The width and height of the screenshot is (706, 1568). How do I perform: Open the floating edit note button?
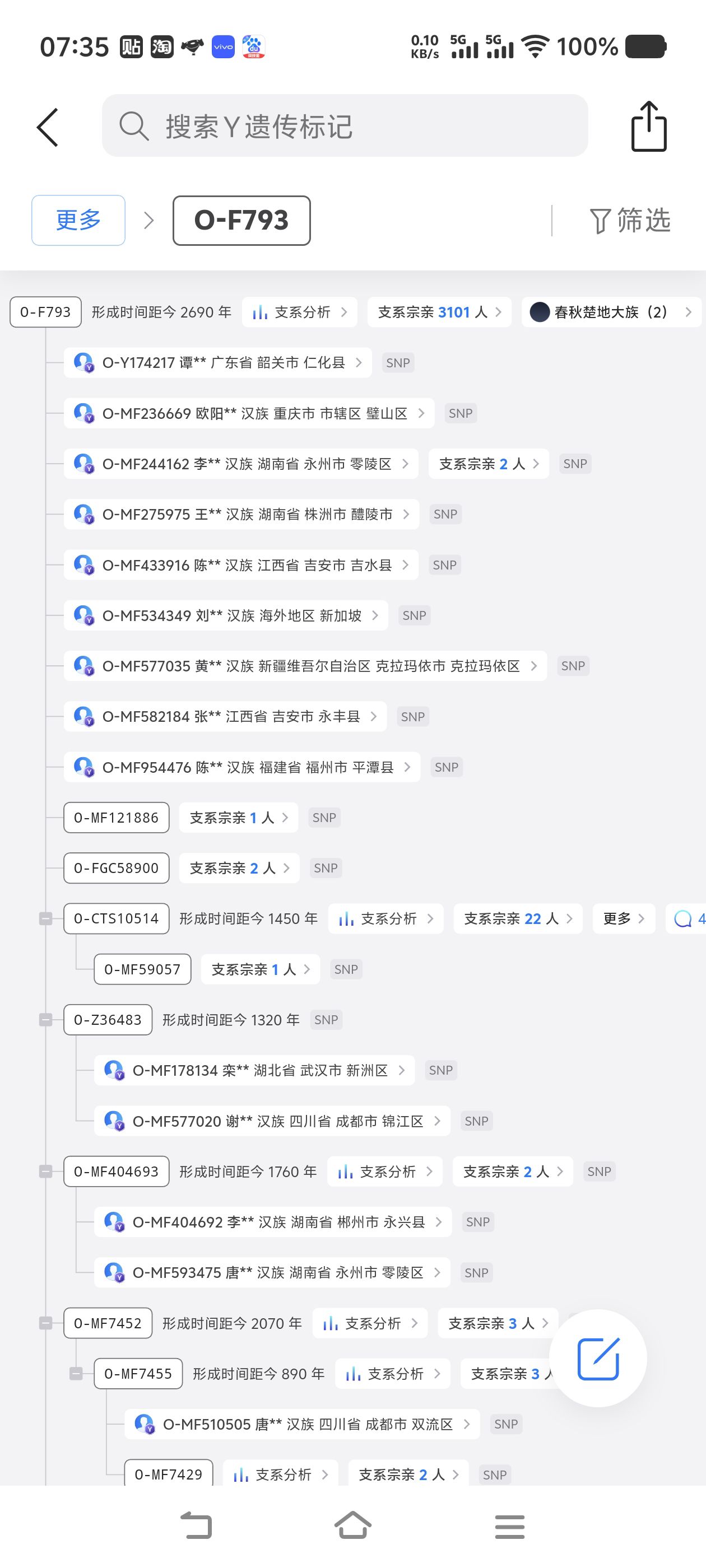597,1357
